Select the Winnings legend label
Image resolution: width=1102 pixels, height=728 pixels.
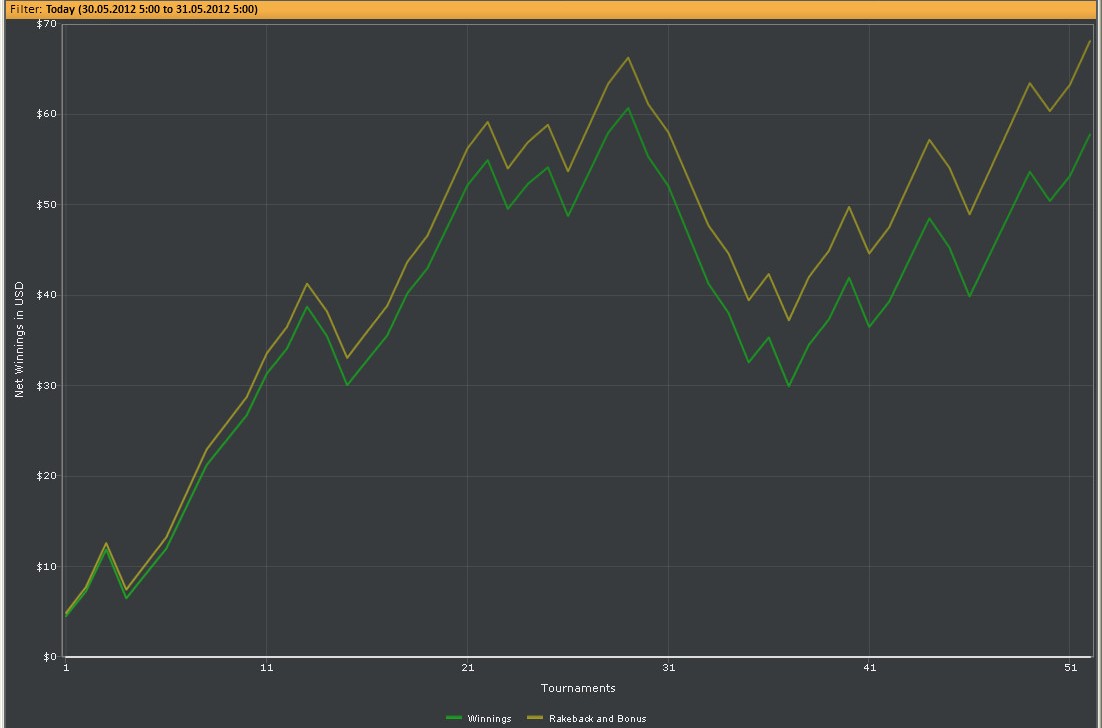[x=489, y=718]
